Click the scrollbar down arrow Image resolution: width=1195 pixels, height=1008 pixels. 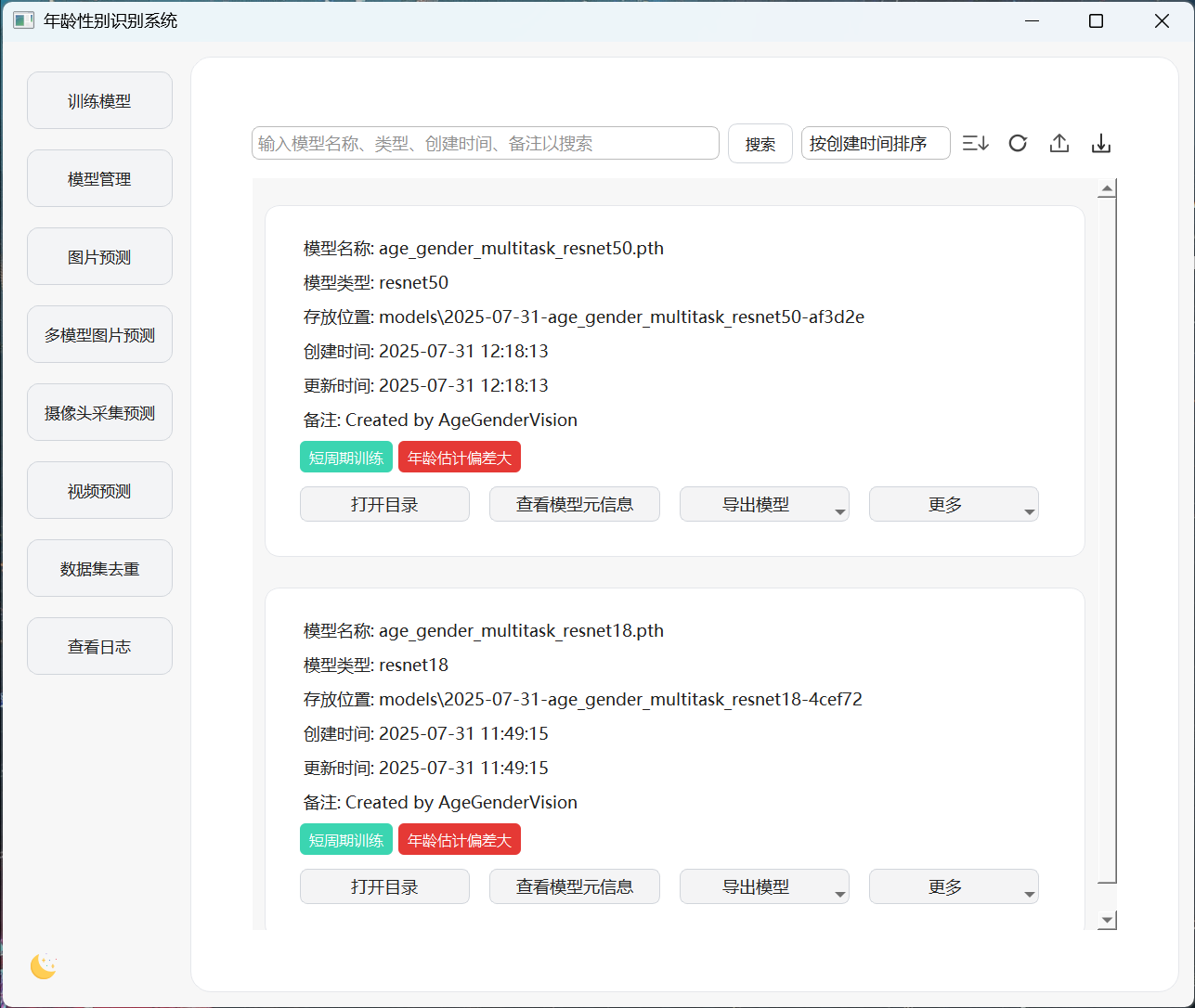tap(1106, 920)
